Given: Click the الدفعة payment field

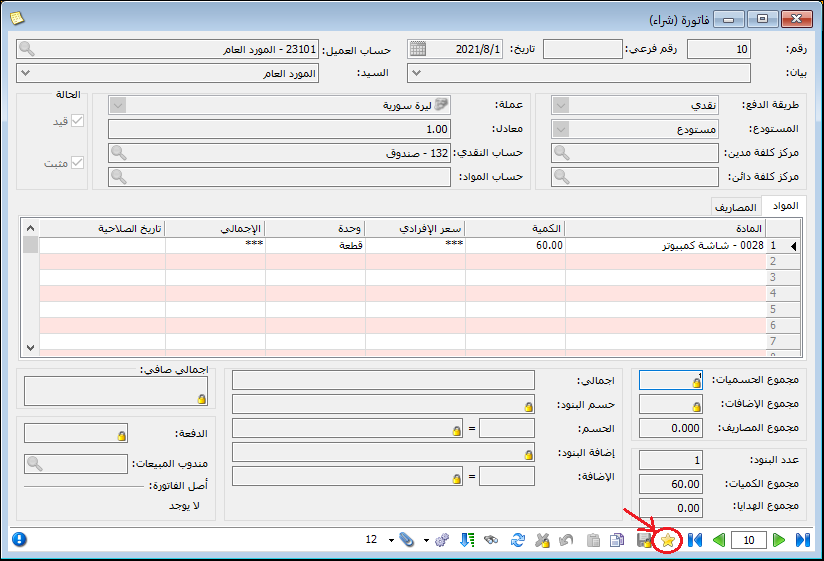Looking at the screenshot, I should tap(76, 434).
